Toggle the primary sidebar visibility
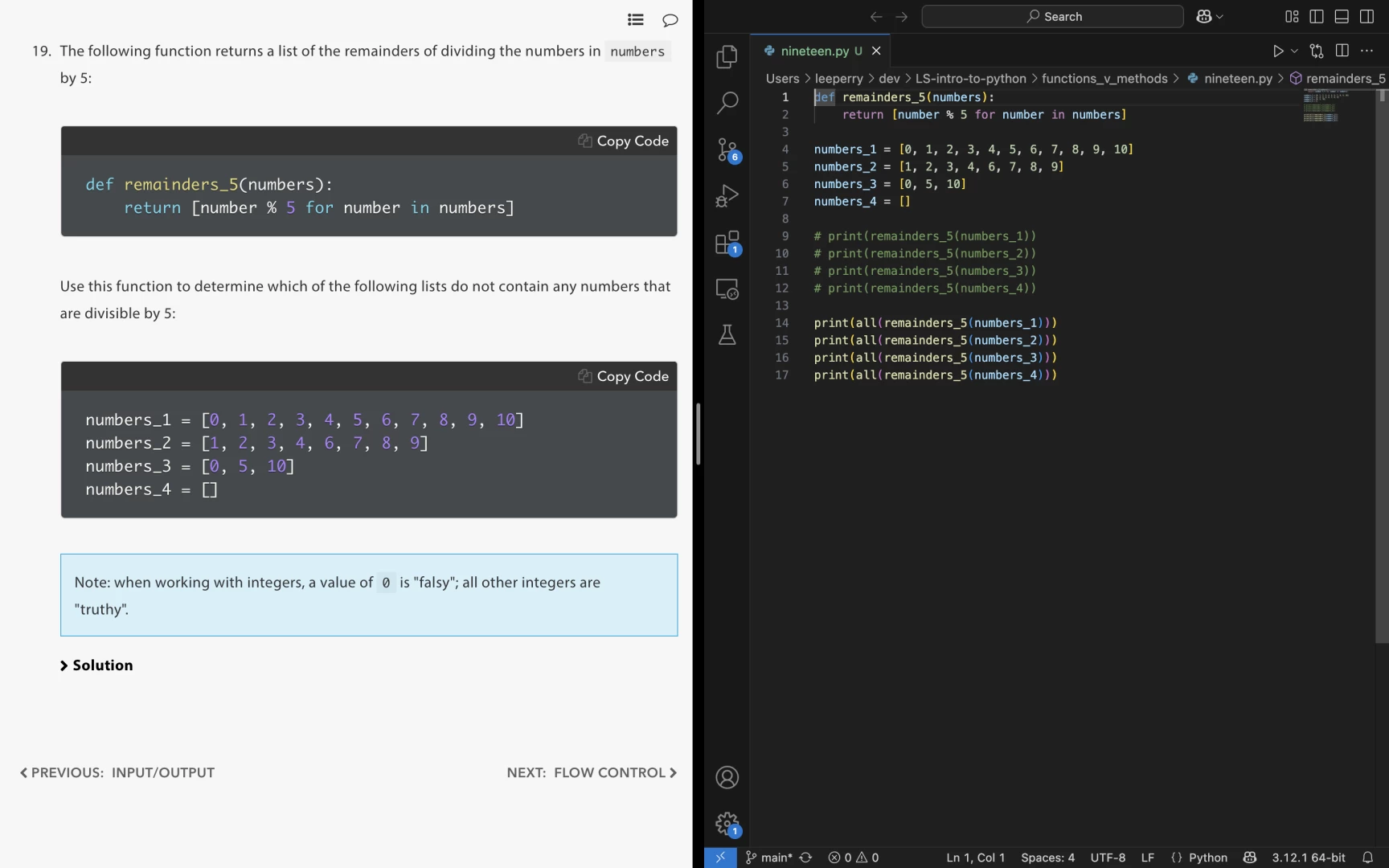Viewport: 1389px width, 868px height. 1316,16
